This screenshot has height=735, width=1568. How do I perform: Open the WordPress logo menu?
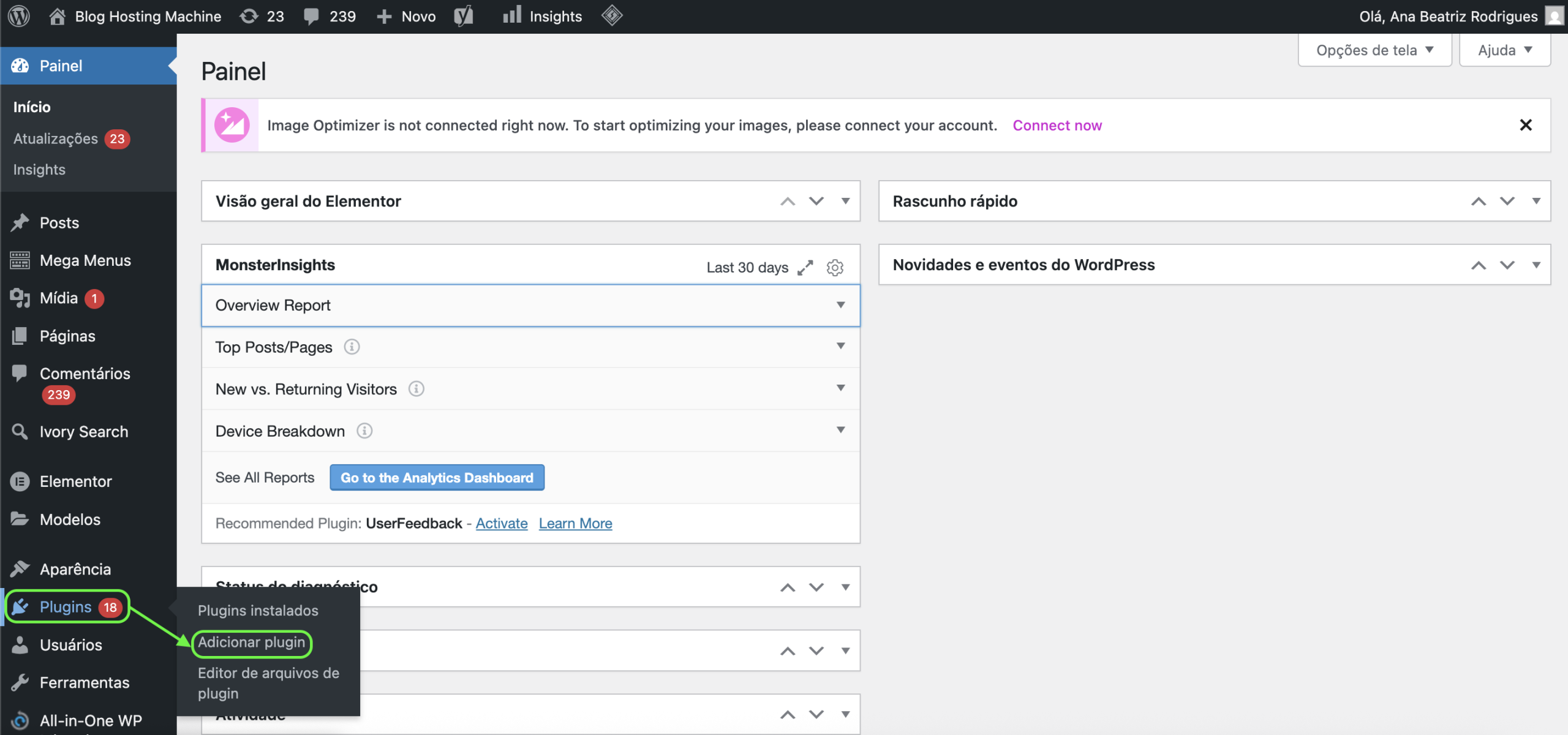[x=19, y=16]
